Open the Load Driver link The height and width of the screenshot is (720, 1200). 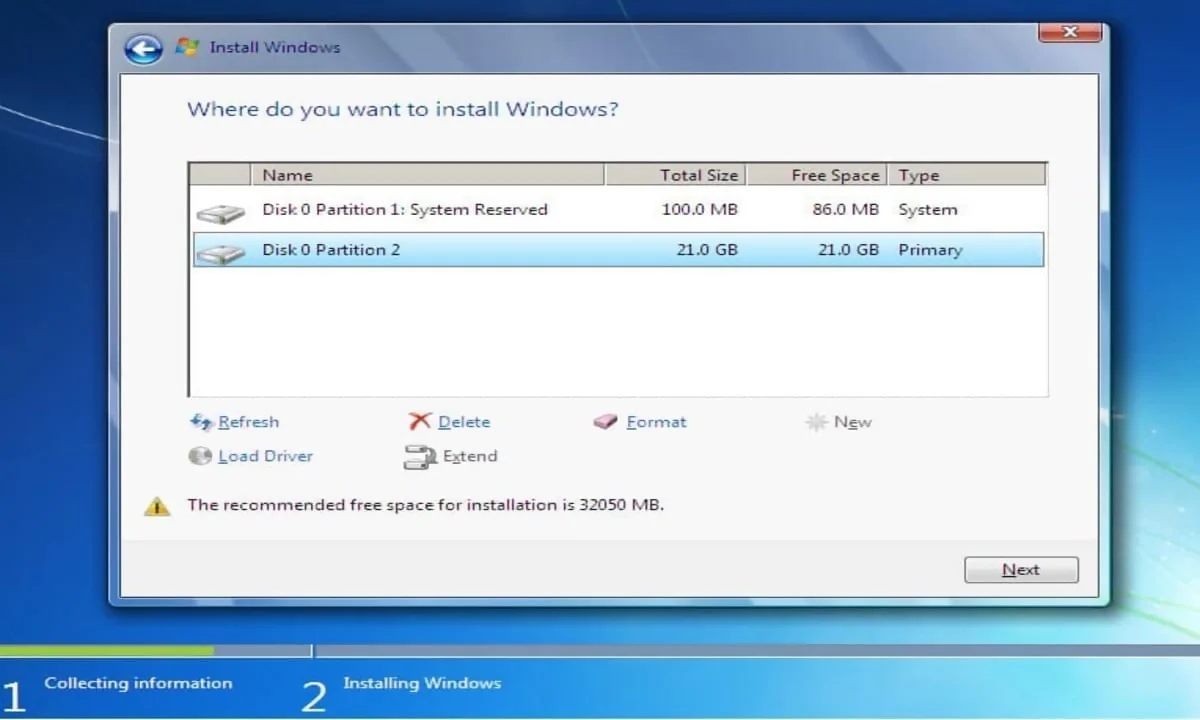(x=265, y=456)
